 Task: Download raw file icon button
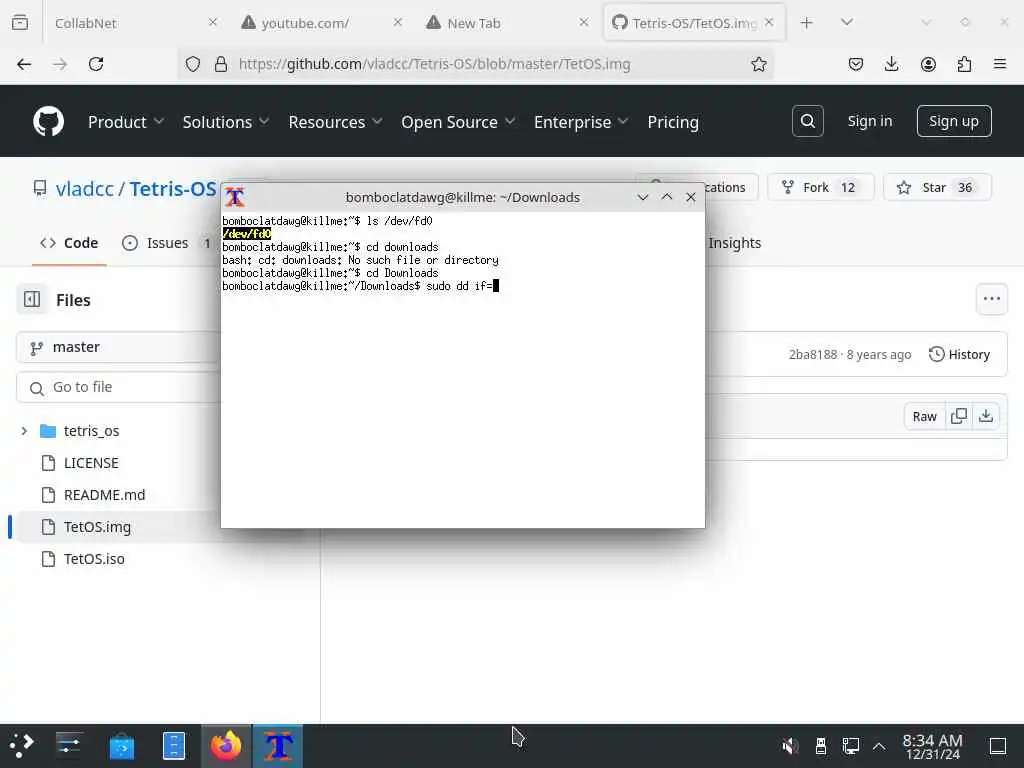pyautogui.click(x=986, y=416)
